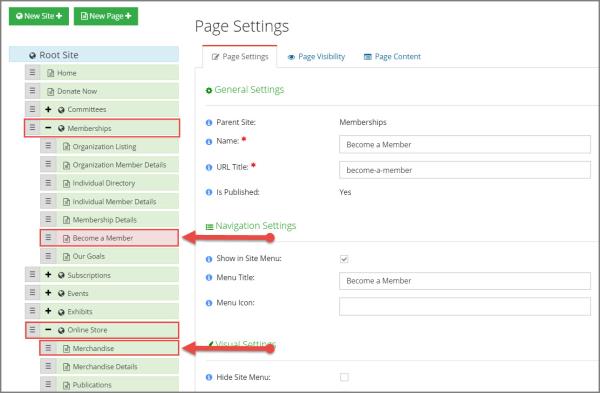600x393 pixels.
Task: Click the info icon beside URL Title
Action: [209, 167]
